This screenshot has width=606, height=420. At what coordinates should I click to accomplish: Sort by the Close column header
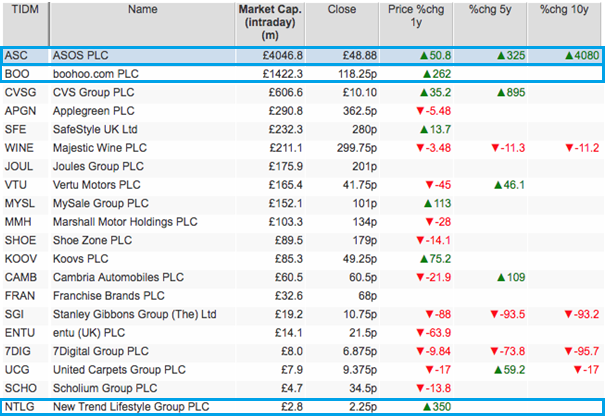tap(342, 24)
